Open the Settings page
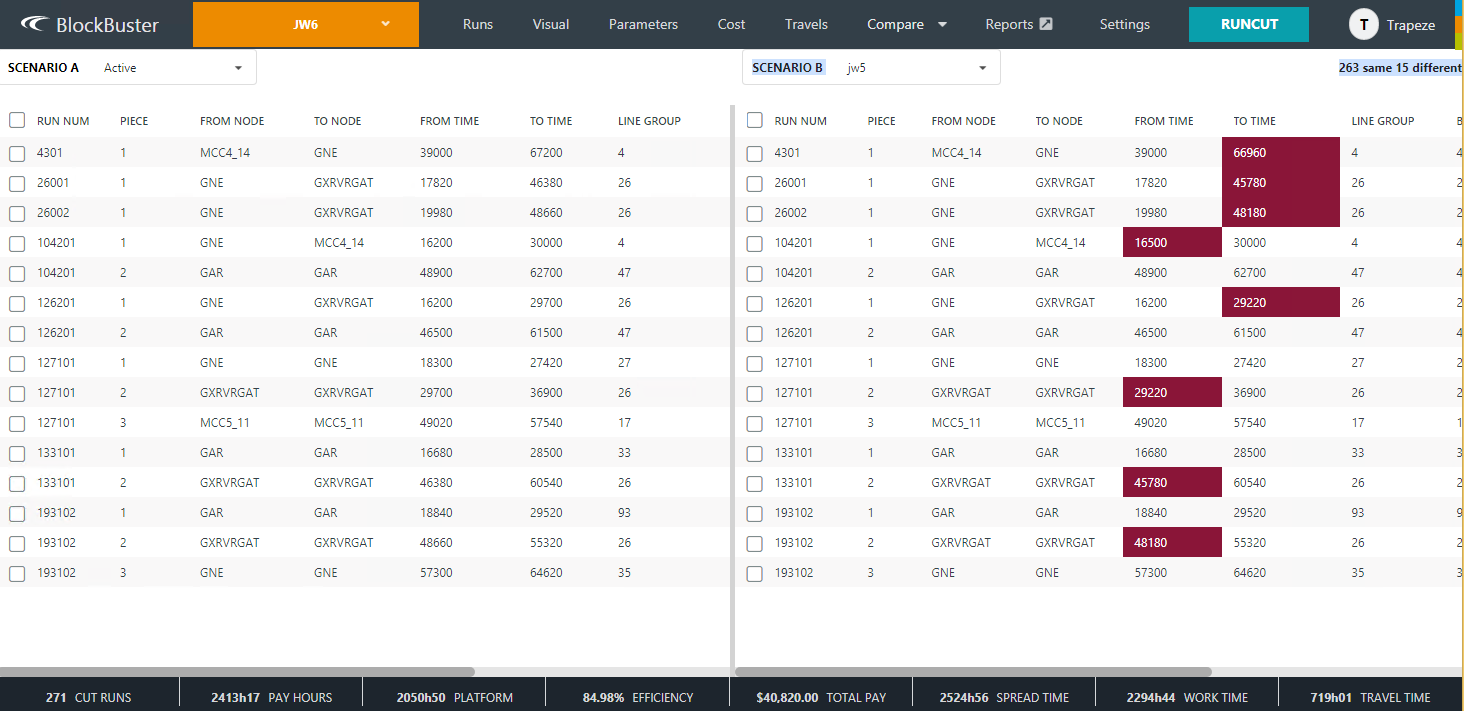 click(1124, 24)
